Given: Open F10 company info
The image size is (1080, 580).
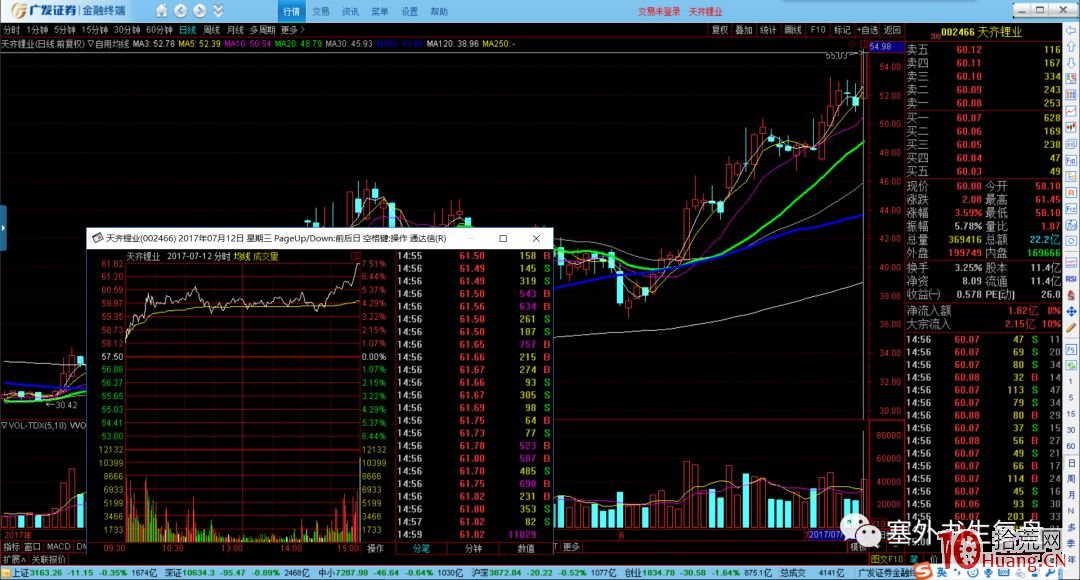Looking at the screenshot, I should point(818,30).
